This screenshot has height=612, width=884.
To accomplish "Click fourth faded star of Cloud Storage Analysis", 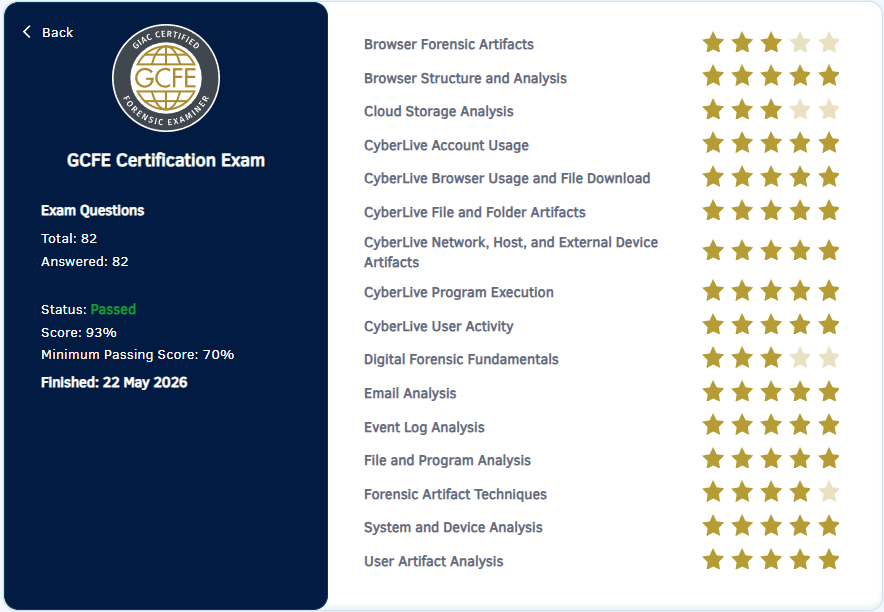I will pos(800,110).
